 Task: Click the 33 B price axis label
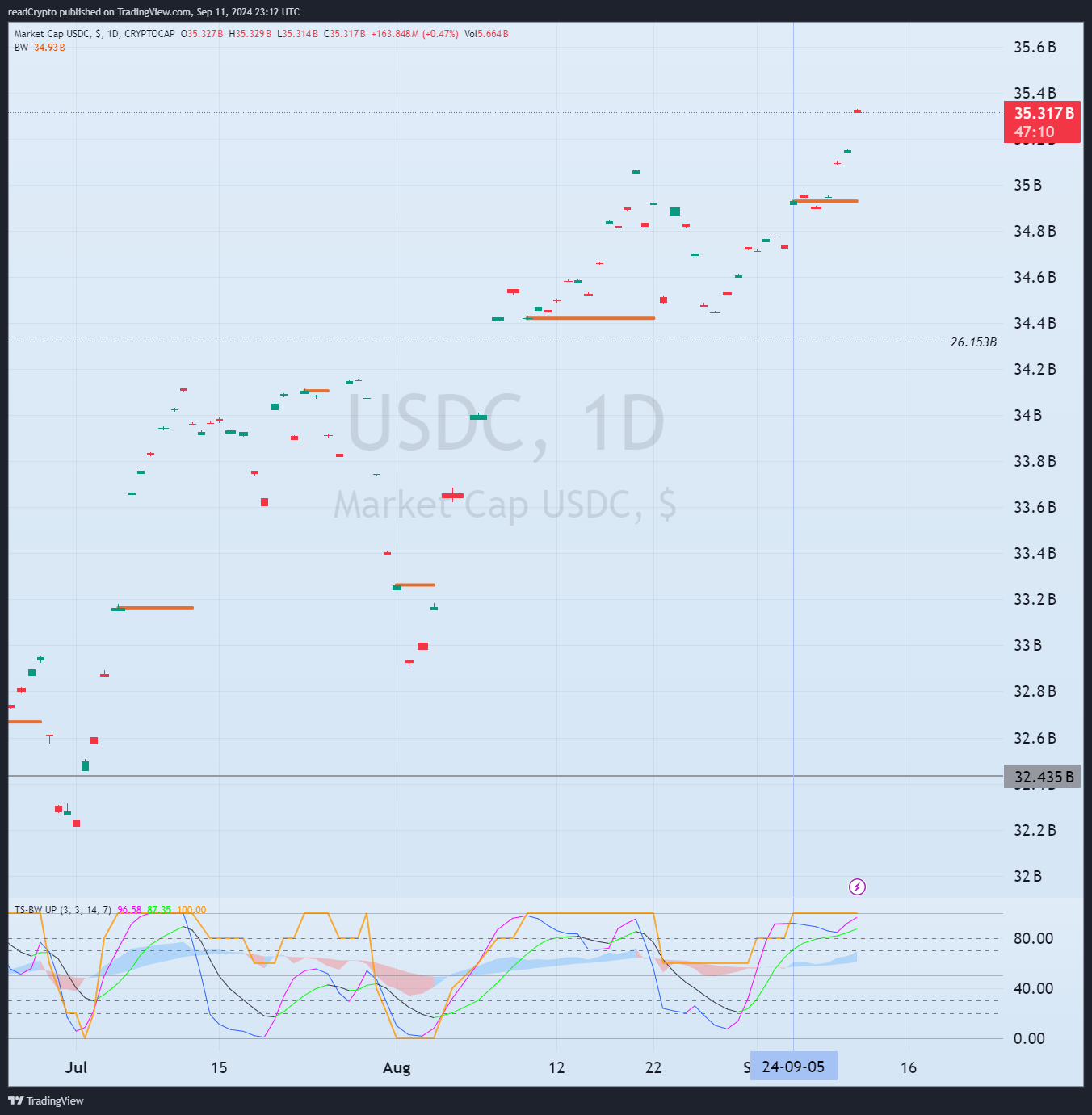[1027, 646]
